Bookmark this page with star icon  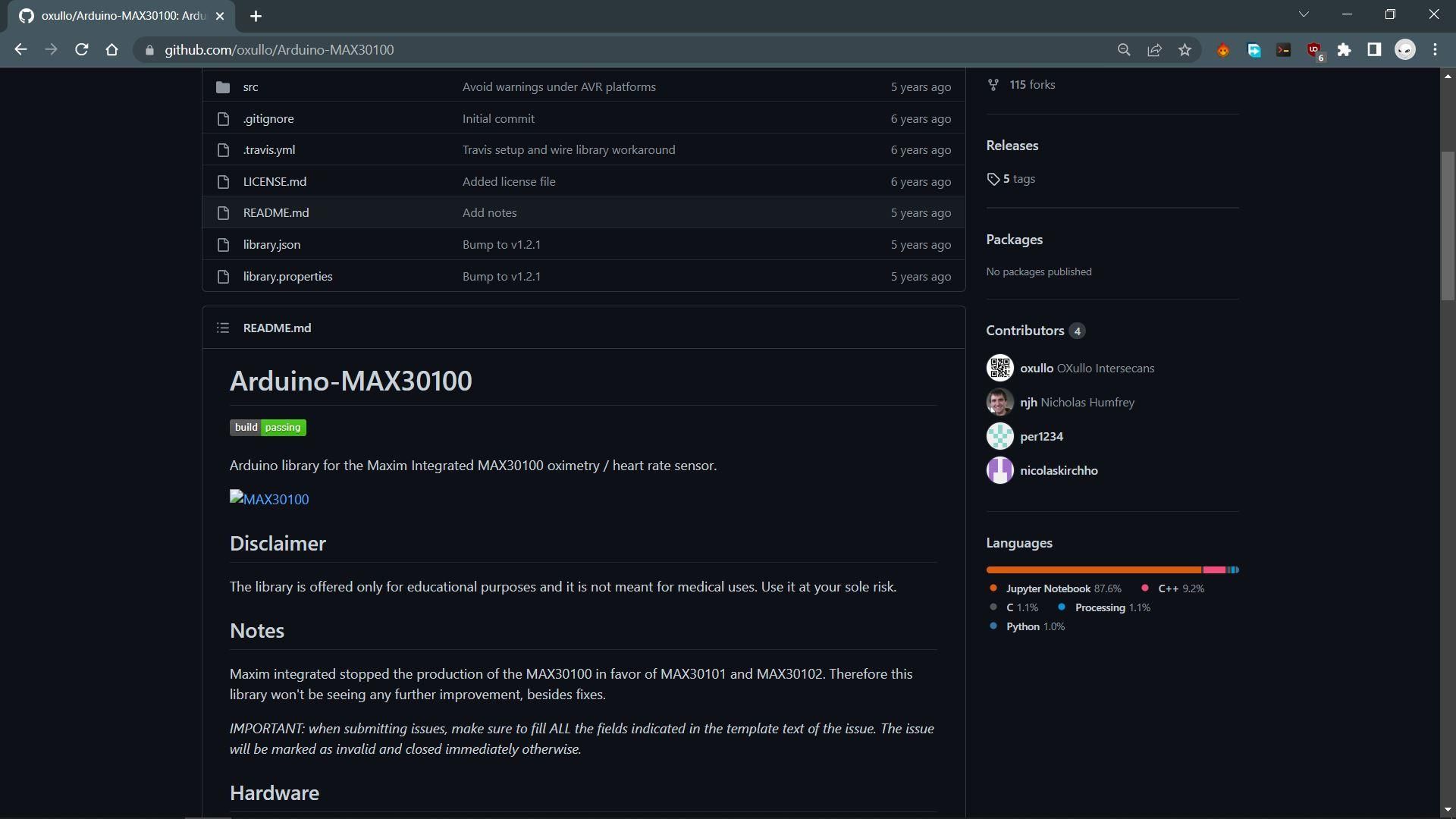pyautogui.click(x=1185, y=50)
